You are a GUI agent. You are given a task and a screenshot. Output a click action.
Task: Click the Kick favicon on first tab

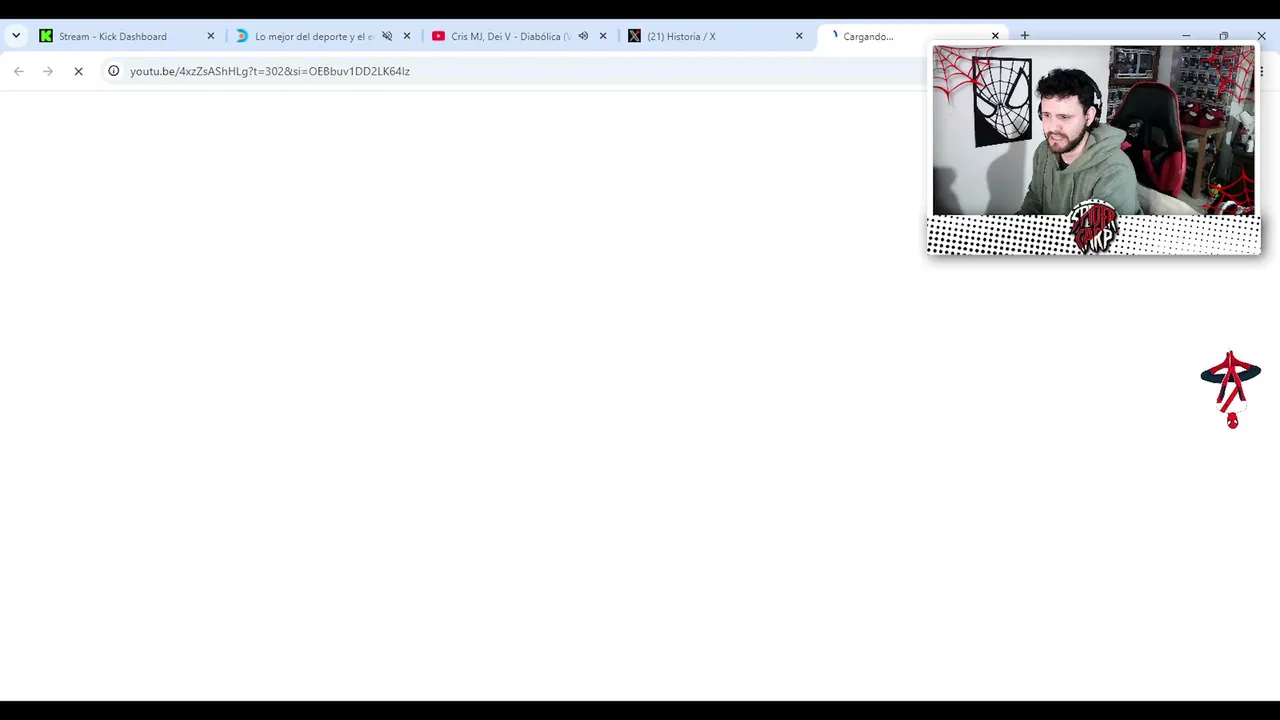tap(46, 36)
